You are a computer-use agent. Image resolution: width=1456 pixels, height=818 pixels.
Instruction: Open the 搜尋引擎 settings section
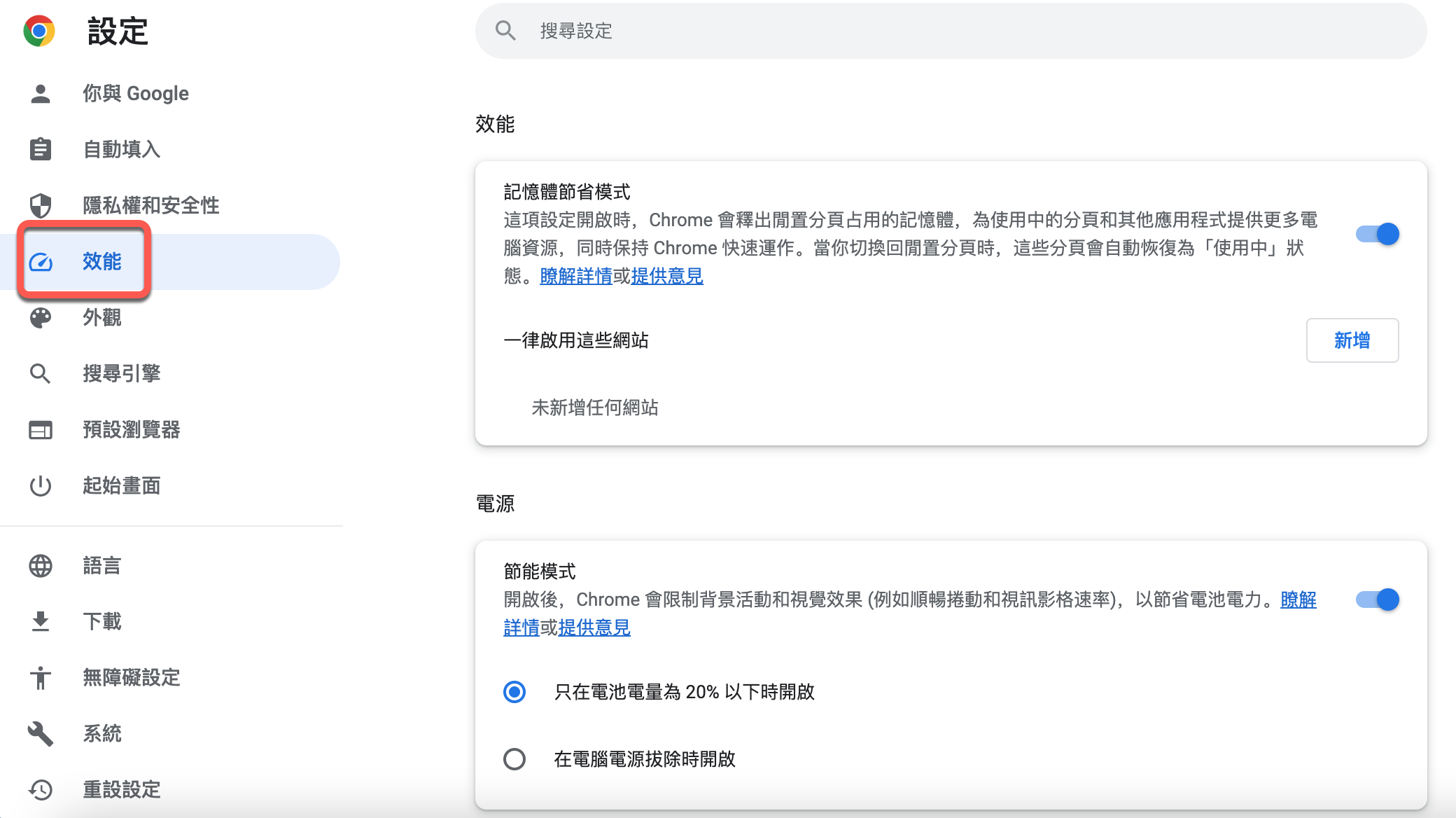121,373
